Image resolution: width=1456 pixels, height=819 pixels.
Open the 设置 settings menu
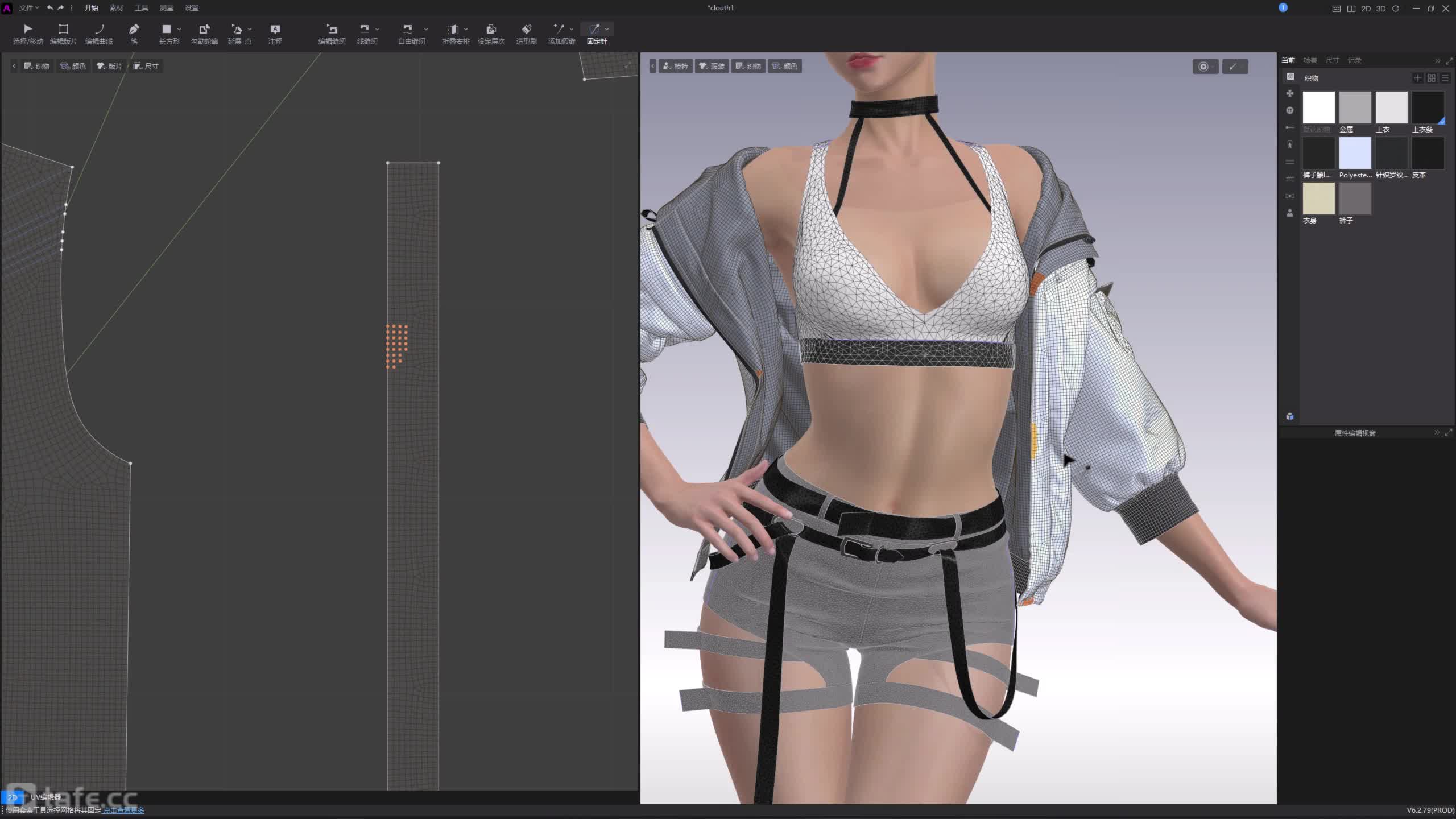(x=191, y=7)
